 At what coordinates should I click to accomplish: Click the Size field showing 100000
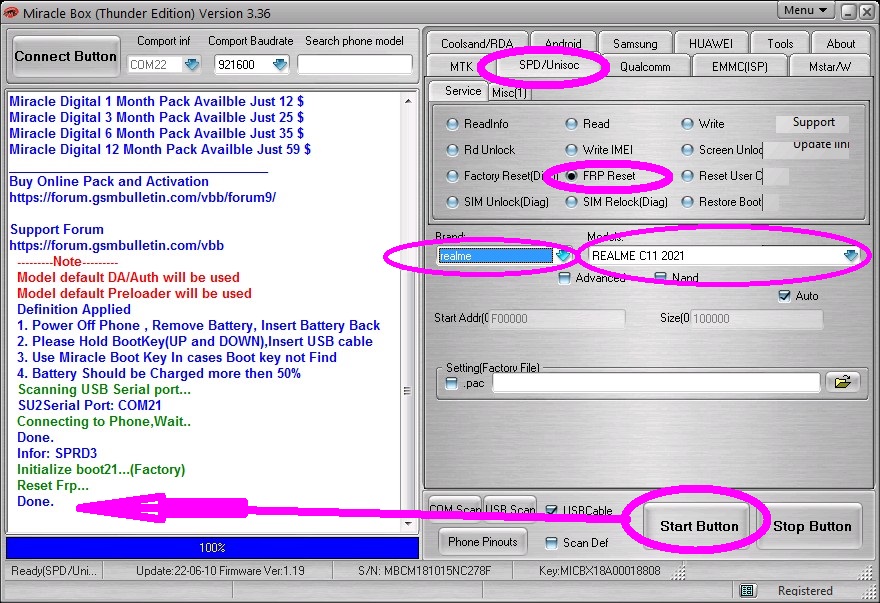[x=757, y=318]
